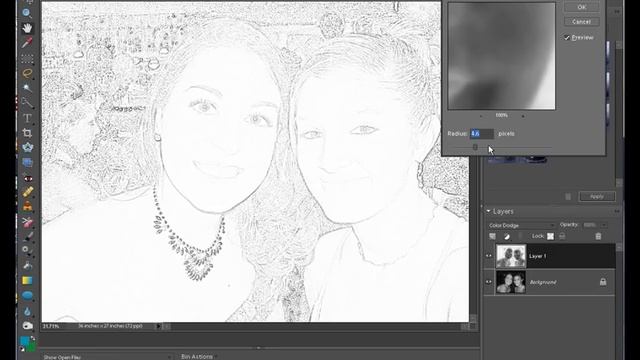Hide Layer 1 visibility eye
This screenshot has width=640, height=360.
click(489, 256)
